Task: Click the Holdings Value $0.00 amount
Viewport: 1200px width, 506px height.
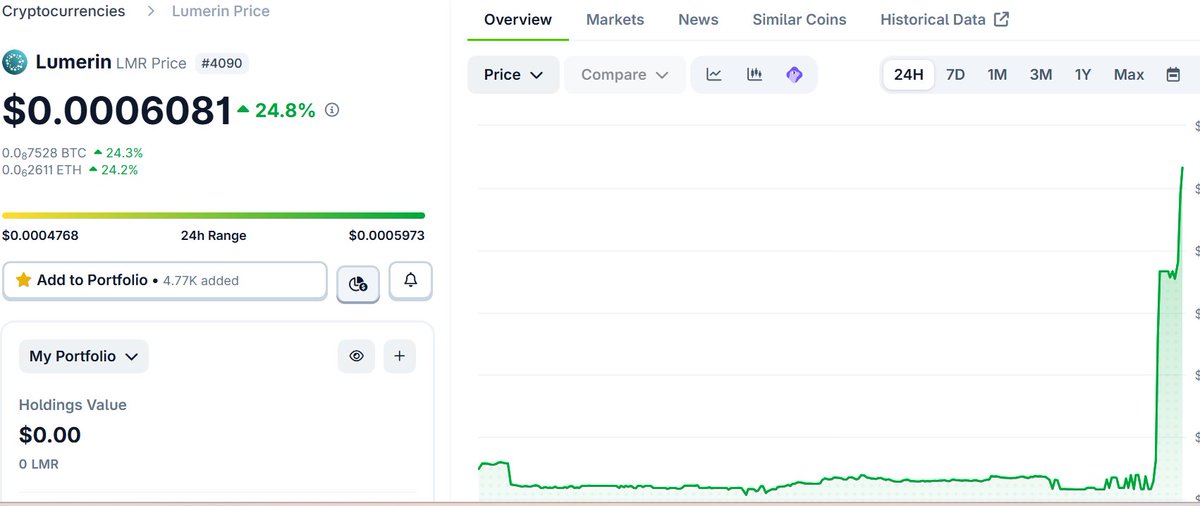Action: click(x=50, y=435)
